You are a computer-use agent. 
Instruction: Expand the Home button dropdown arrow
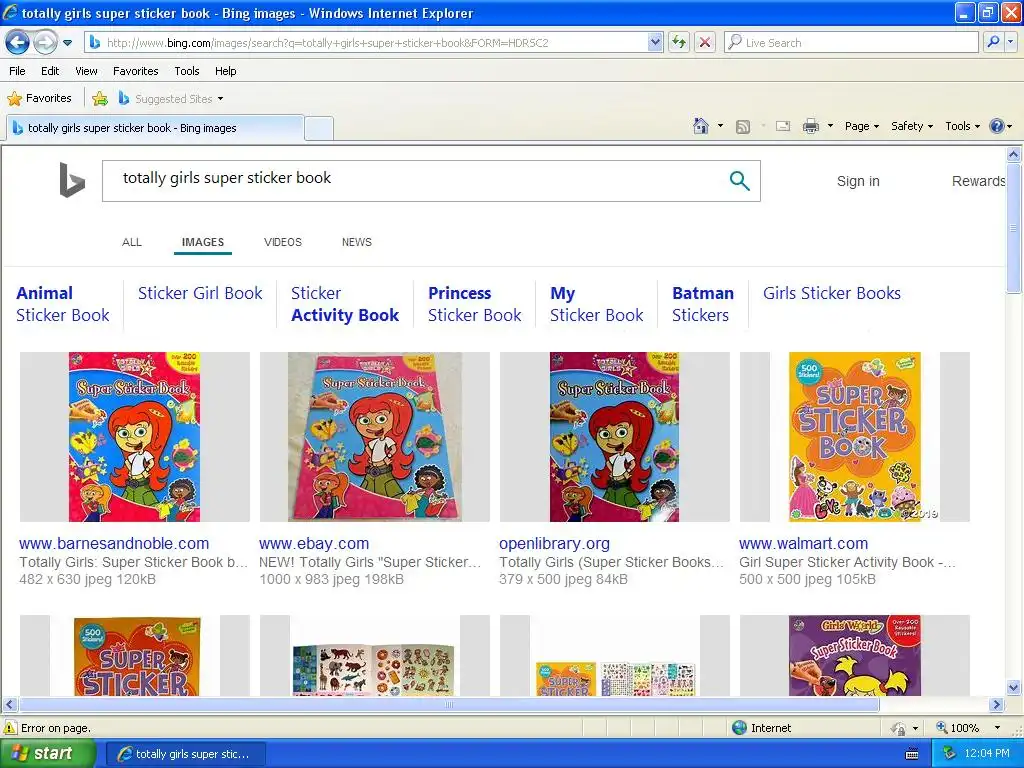(x=720, y=126)
